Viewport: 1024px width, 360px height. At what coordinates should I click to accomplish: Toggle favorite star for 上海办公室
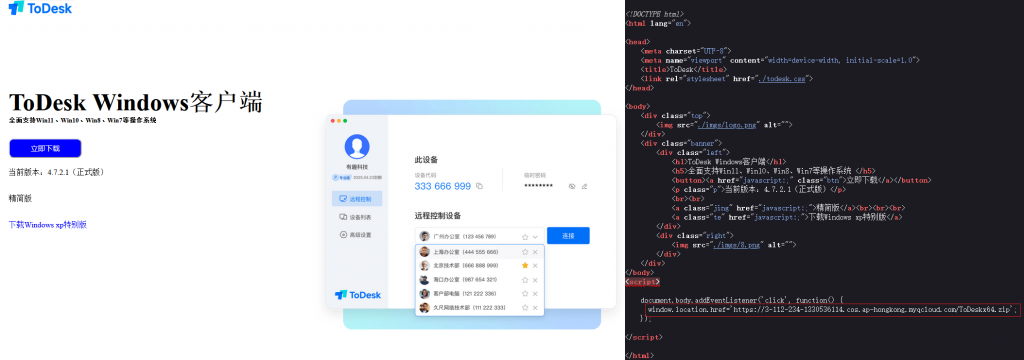(524, 252)
